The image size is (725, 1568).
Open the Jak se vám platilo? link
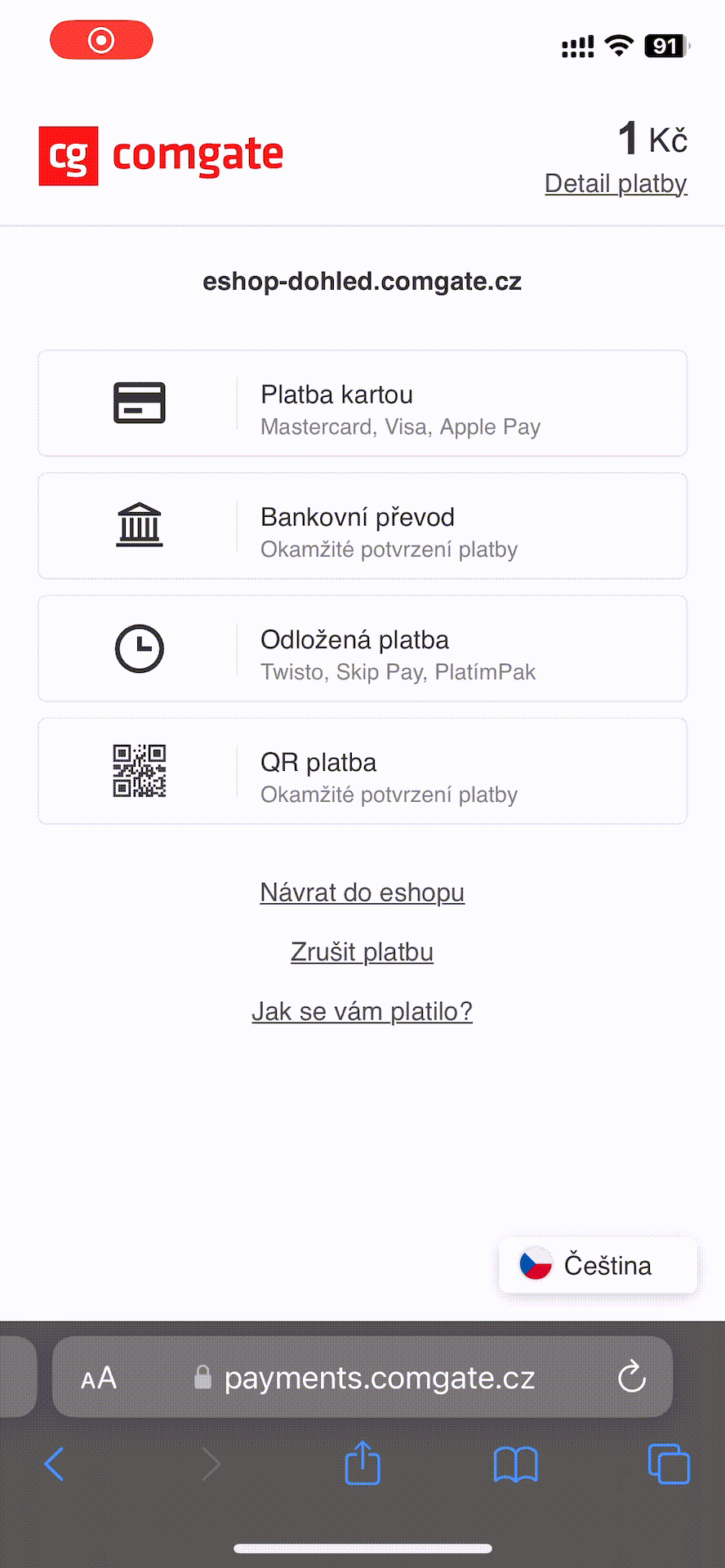(x=362, y=1012)
